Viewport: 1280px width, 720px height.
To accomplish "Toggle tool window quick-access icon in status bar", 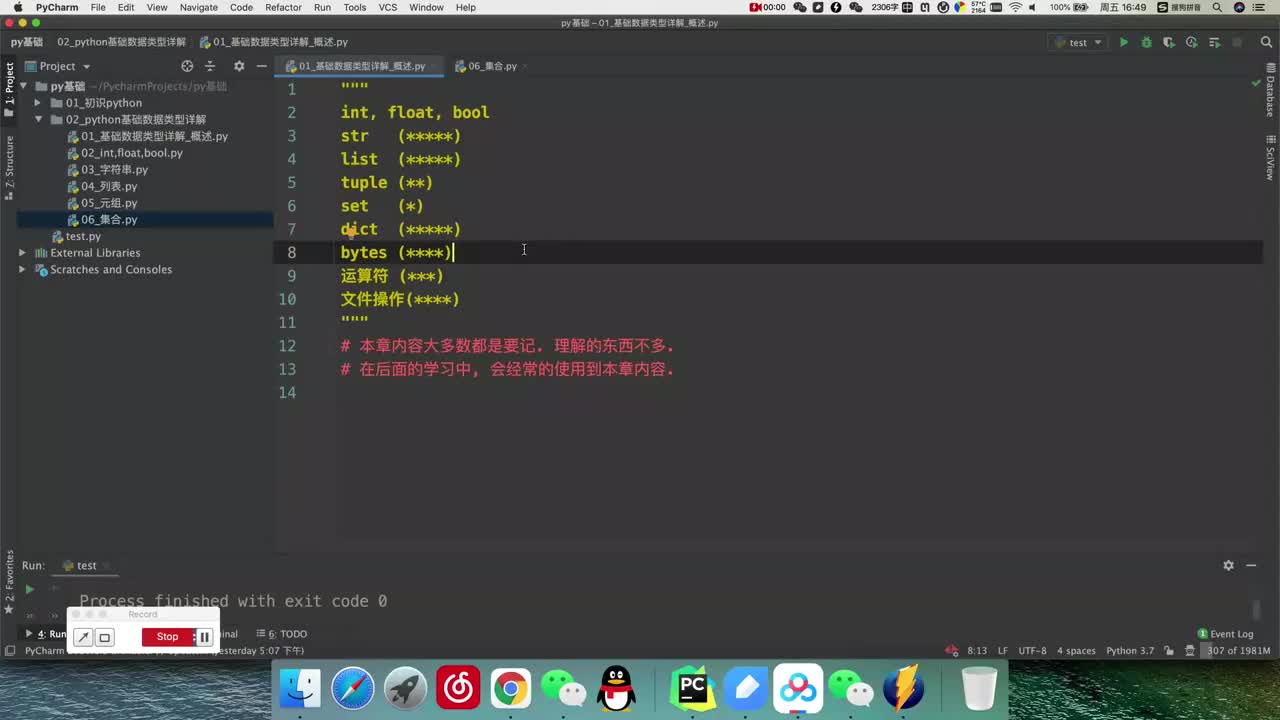I will pyautogui.click(x=9, y=651).
